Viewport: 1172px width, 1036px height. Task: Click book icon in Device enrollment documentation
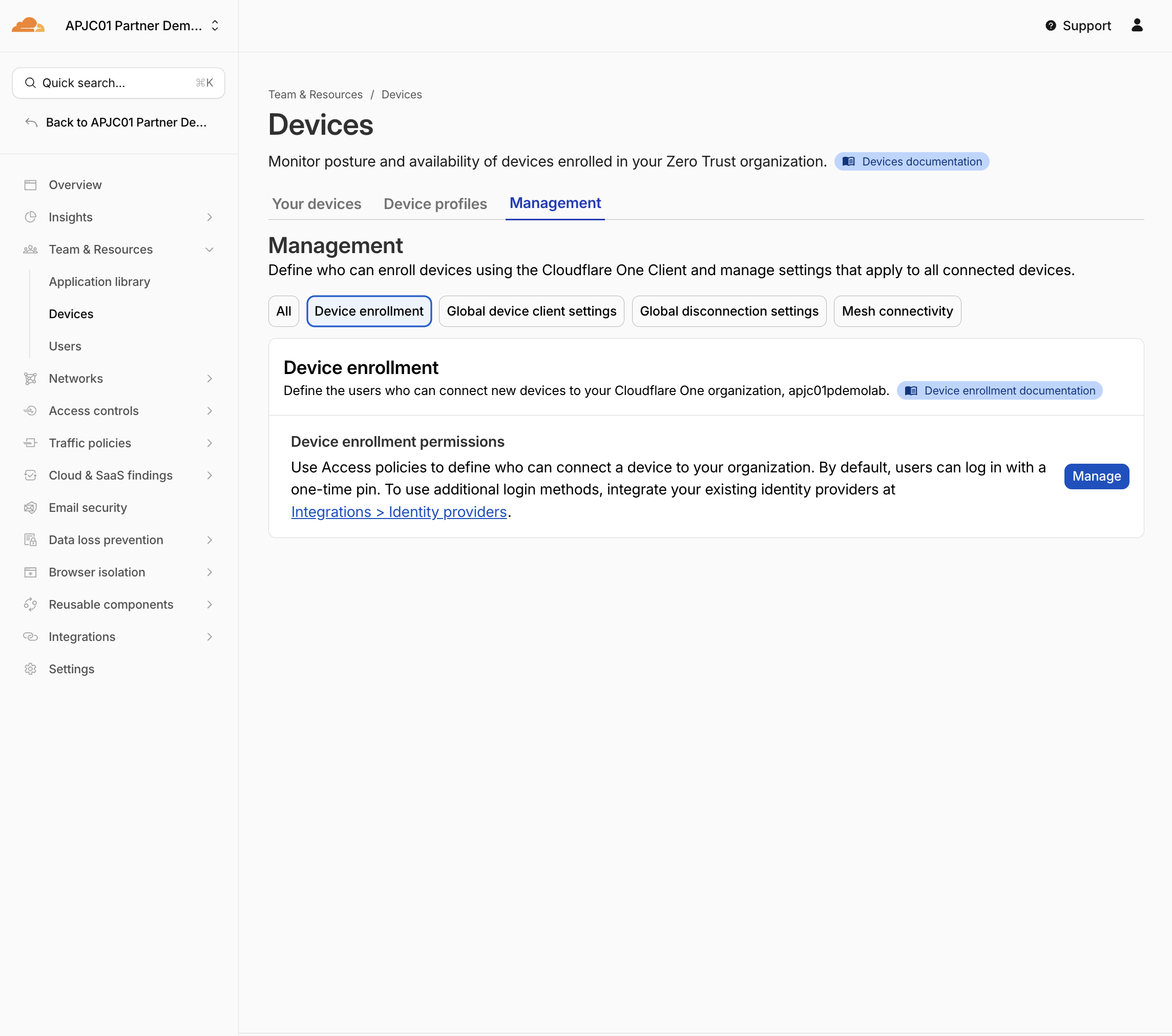[911, 390]
